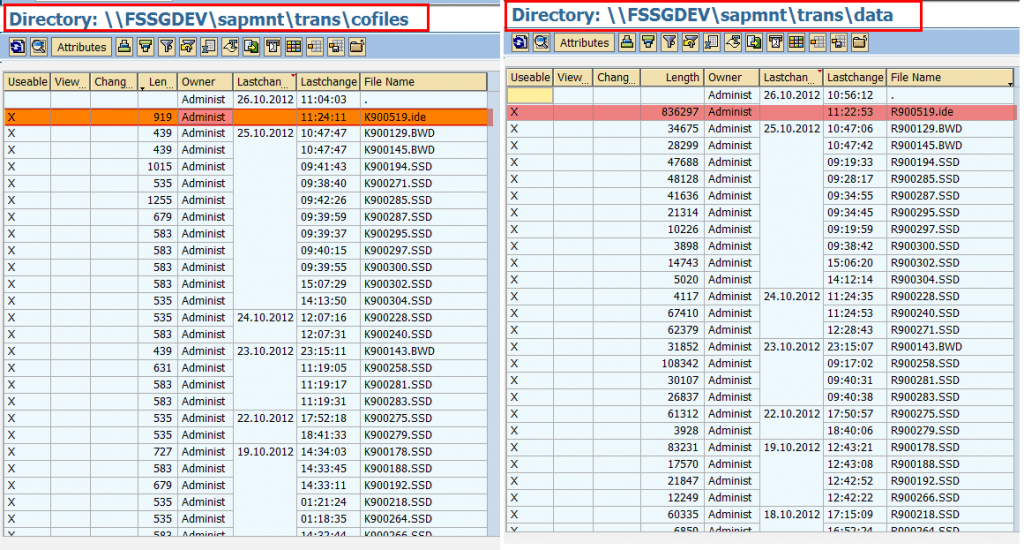The height and width of the screenshot is (550, 1024).
Task: Click the spreadsheet export icon in cofiles toolbar
Action: pos(209,46)
